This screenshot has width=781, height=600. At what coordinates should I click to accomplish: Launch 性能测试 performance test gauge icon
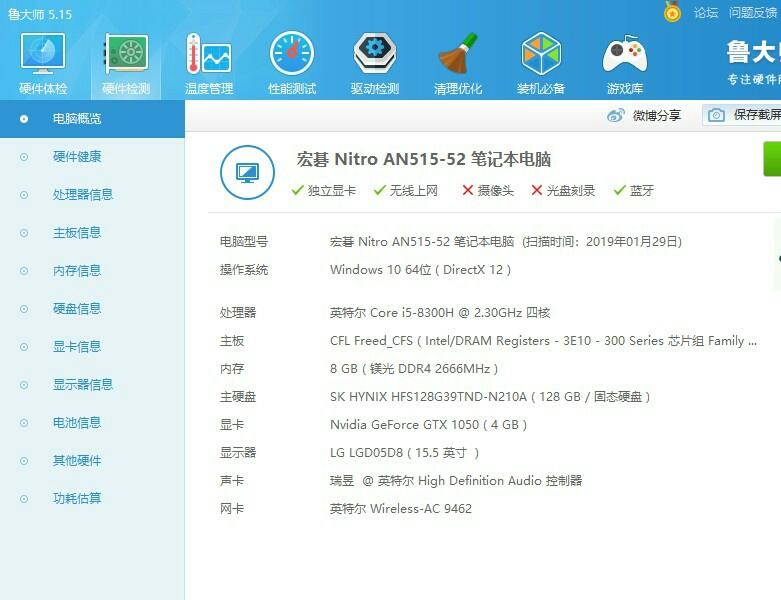click(x=292, y=53)
